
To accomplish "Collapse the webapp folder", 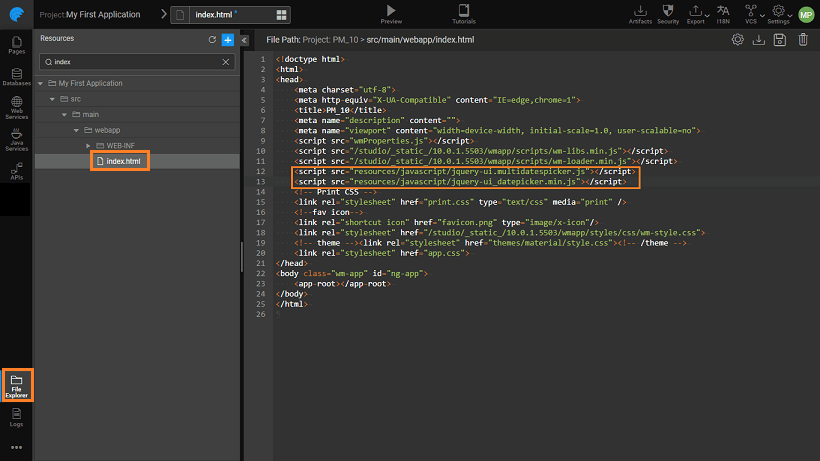I will pos(76,130).
